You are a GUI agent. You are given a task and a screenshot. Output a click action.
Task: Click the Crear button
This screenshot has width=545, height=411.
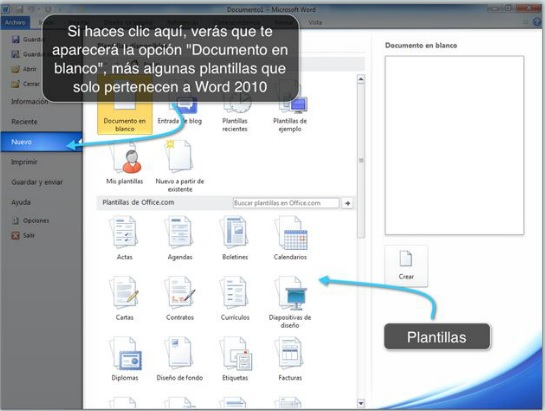click(x=406, y=266)
